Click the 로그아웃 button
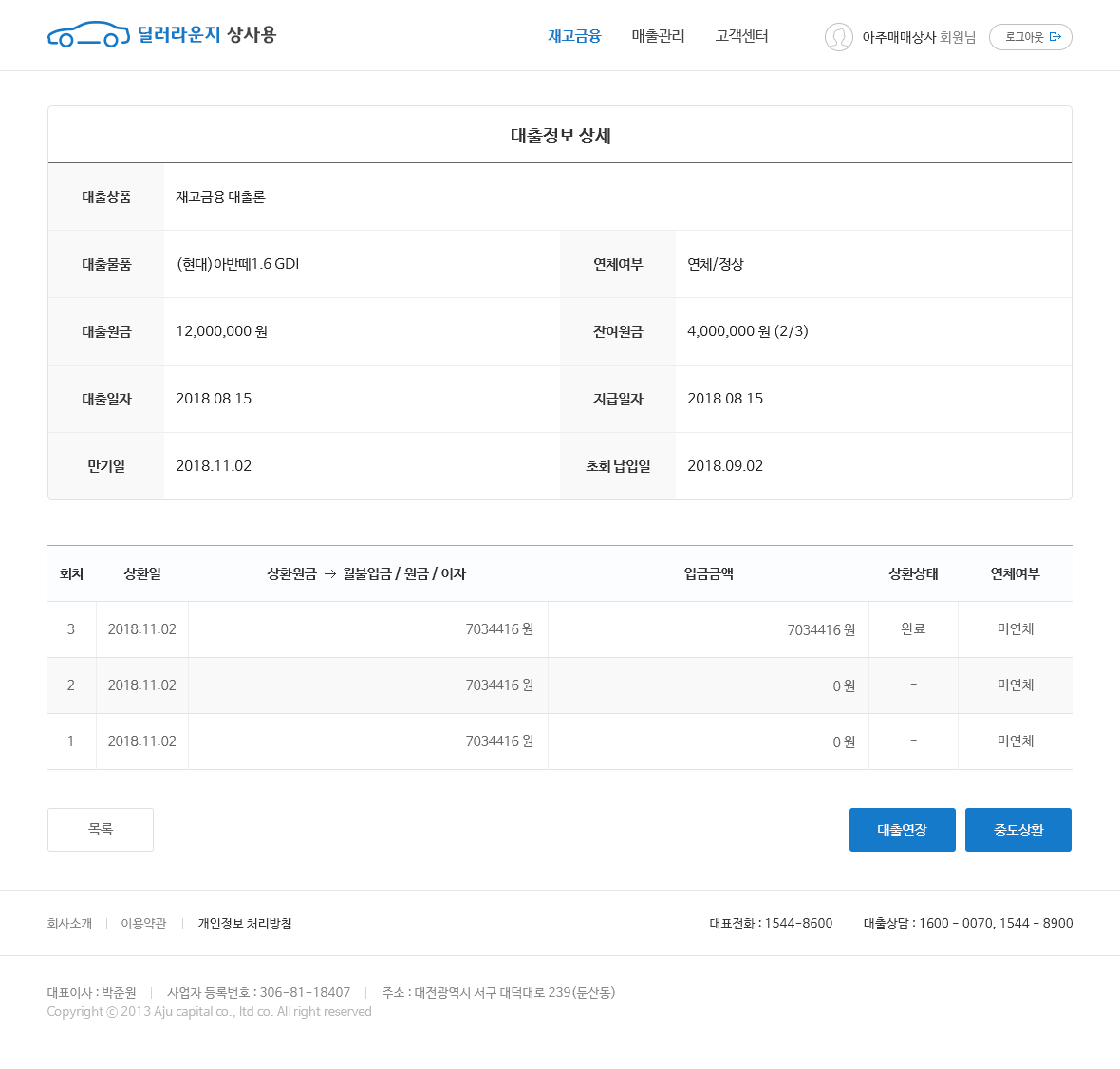This screenshot has width=1120, height=1069. click(x=1031, y=37)
